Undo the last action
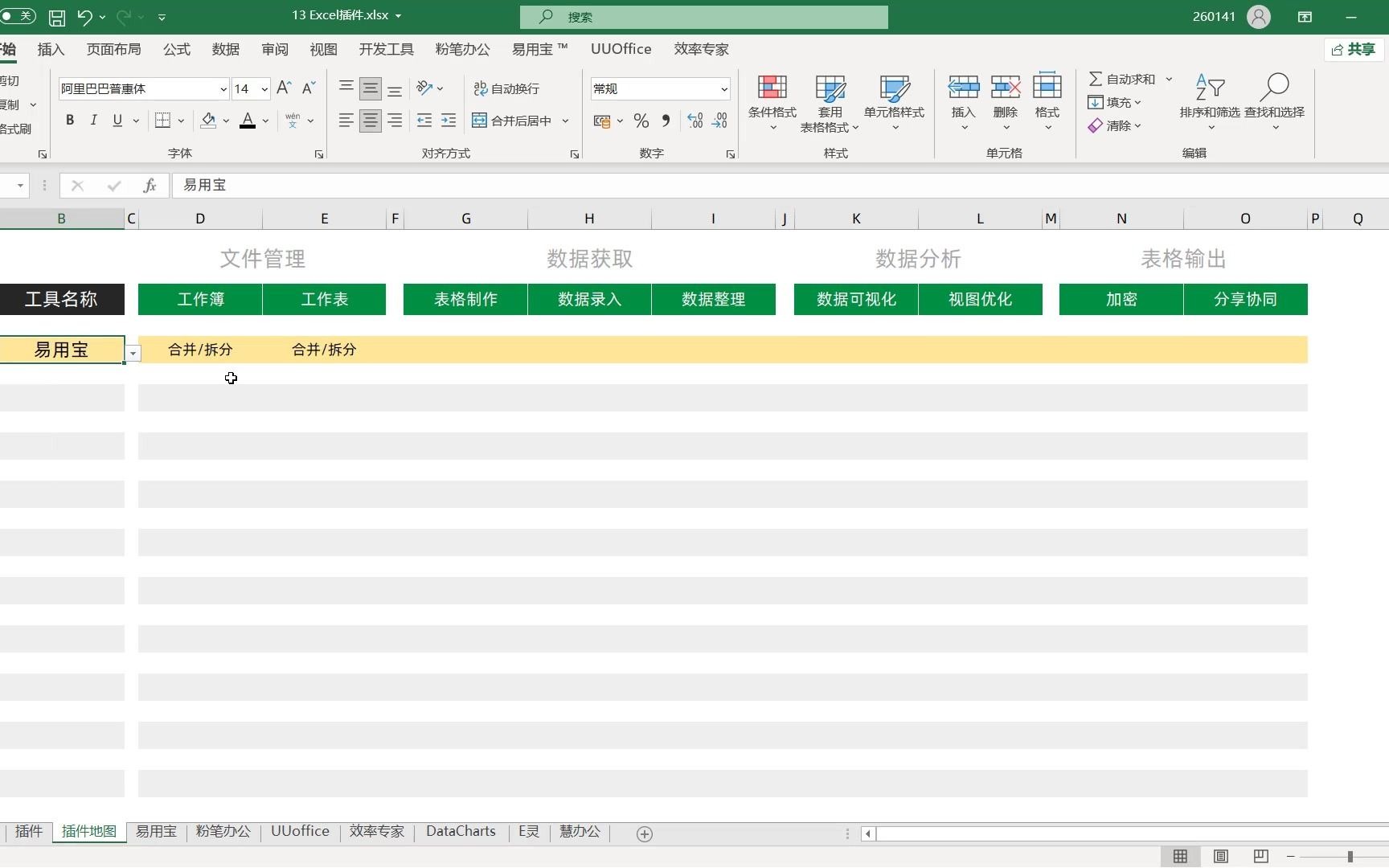1389x868 pixels. (x=84, y=17)
